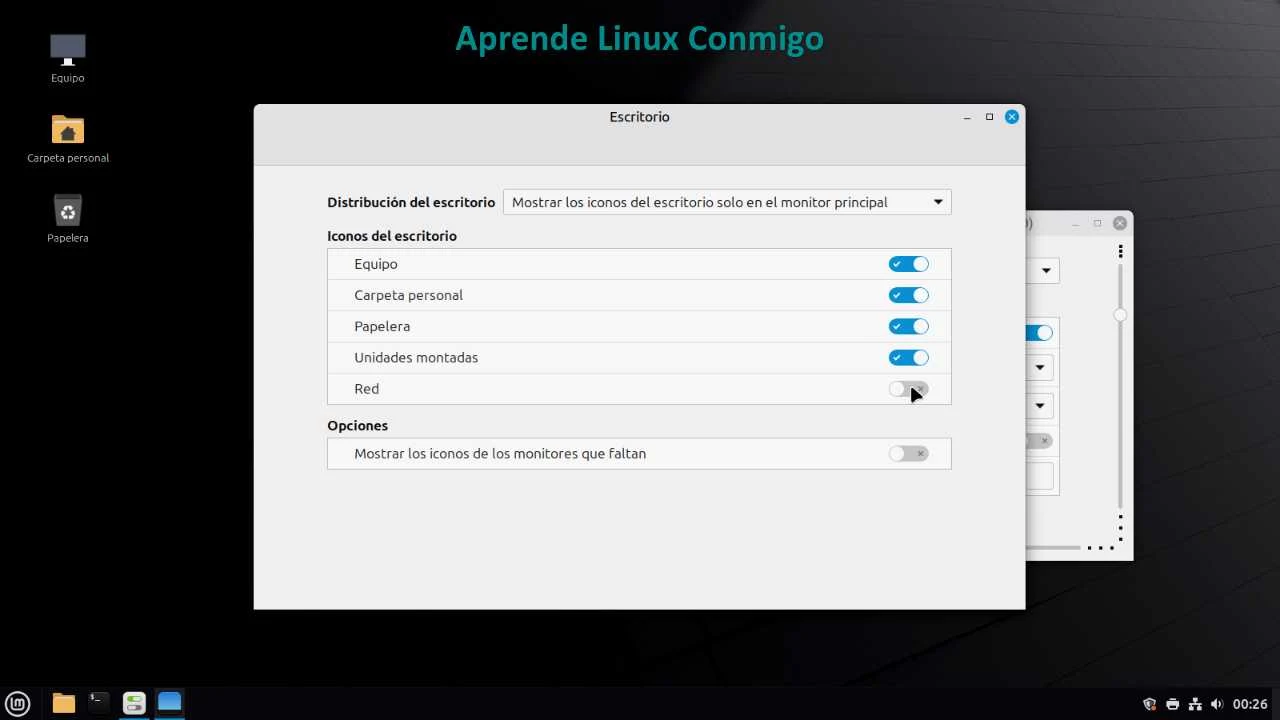
Task: Toggle the blue switch in the background window
Action: pyautogui.click(x=1040, y=332)
